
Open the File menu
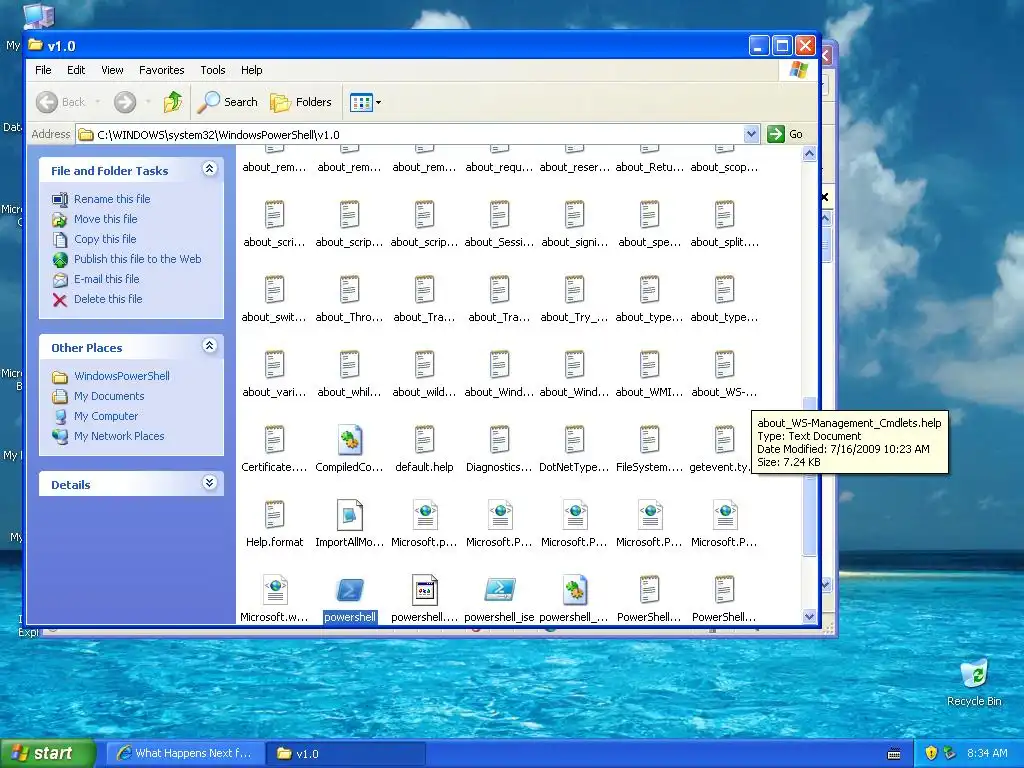(x=43, y=70)
